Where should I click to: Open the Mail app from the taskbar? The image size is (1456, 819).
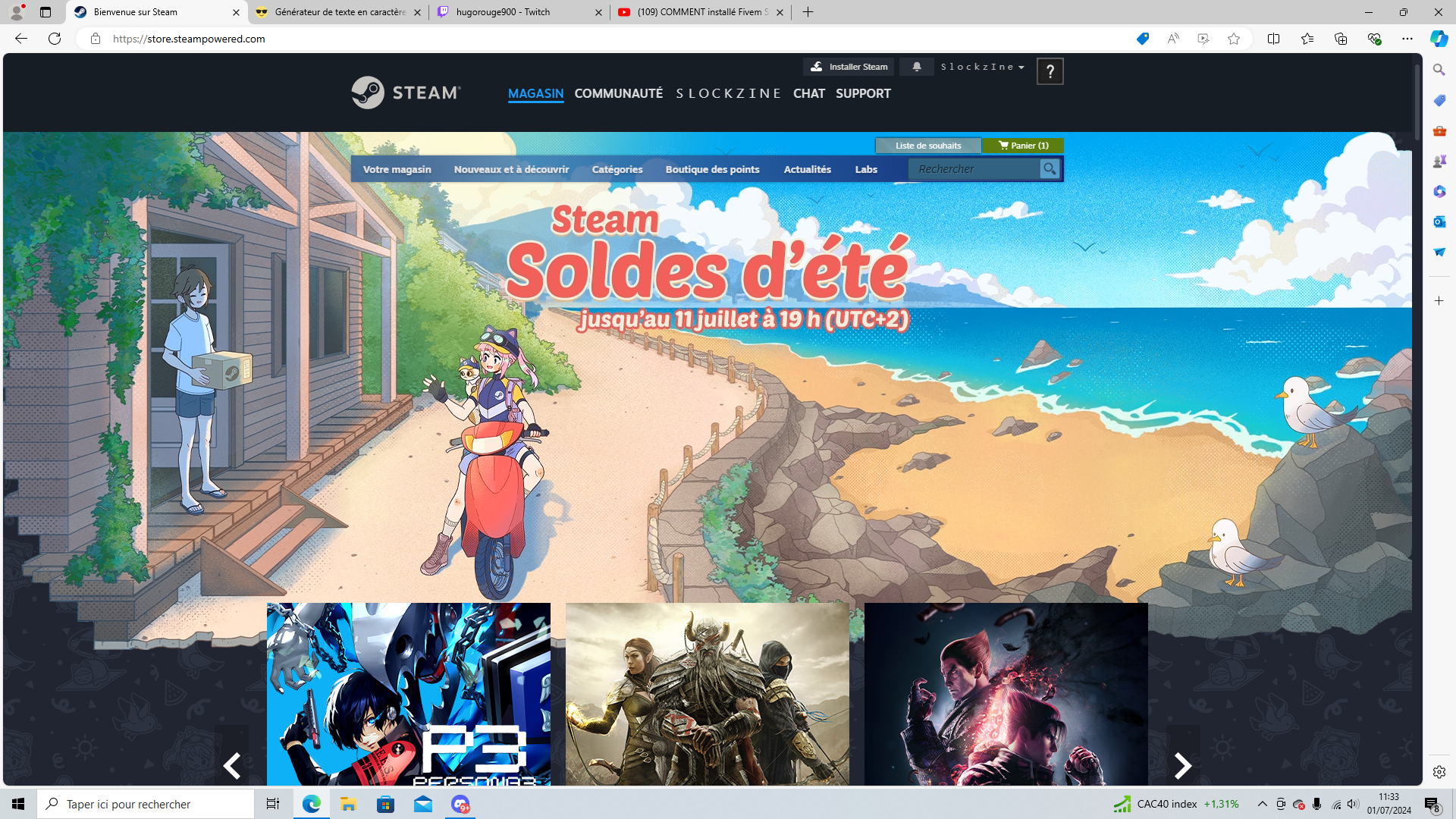[x=422, y=804]
